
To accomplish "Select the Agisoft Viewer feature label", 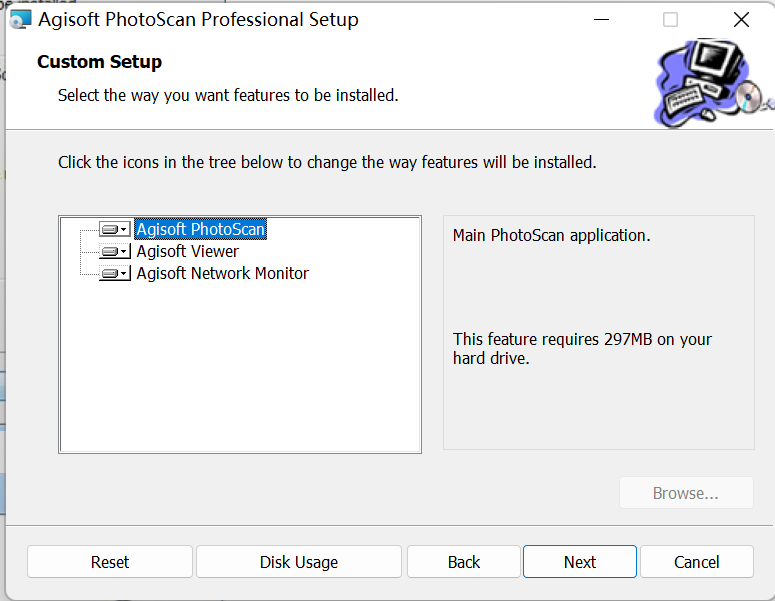I will 188,252.
